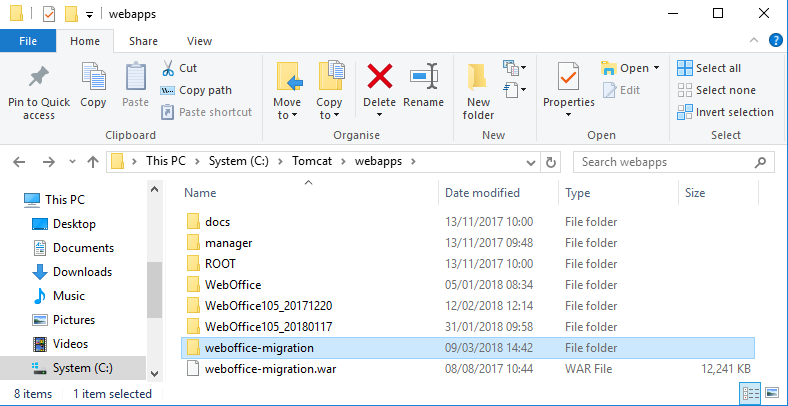Cut the selected item with scissors

coord(179,68)
